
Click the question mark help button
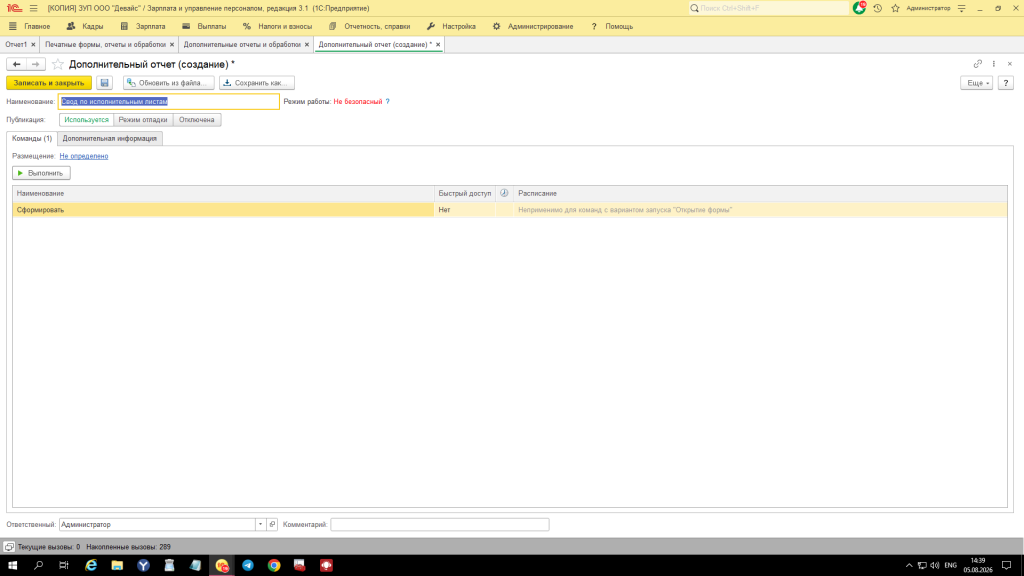click(x=1006, y=83)
